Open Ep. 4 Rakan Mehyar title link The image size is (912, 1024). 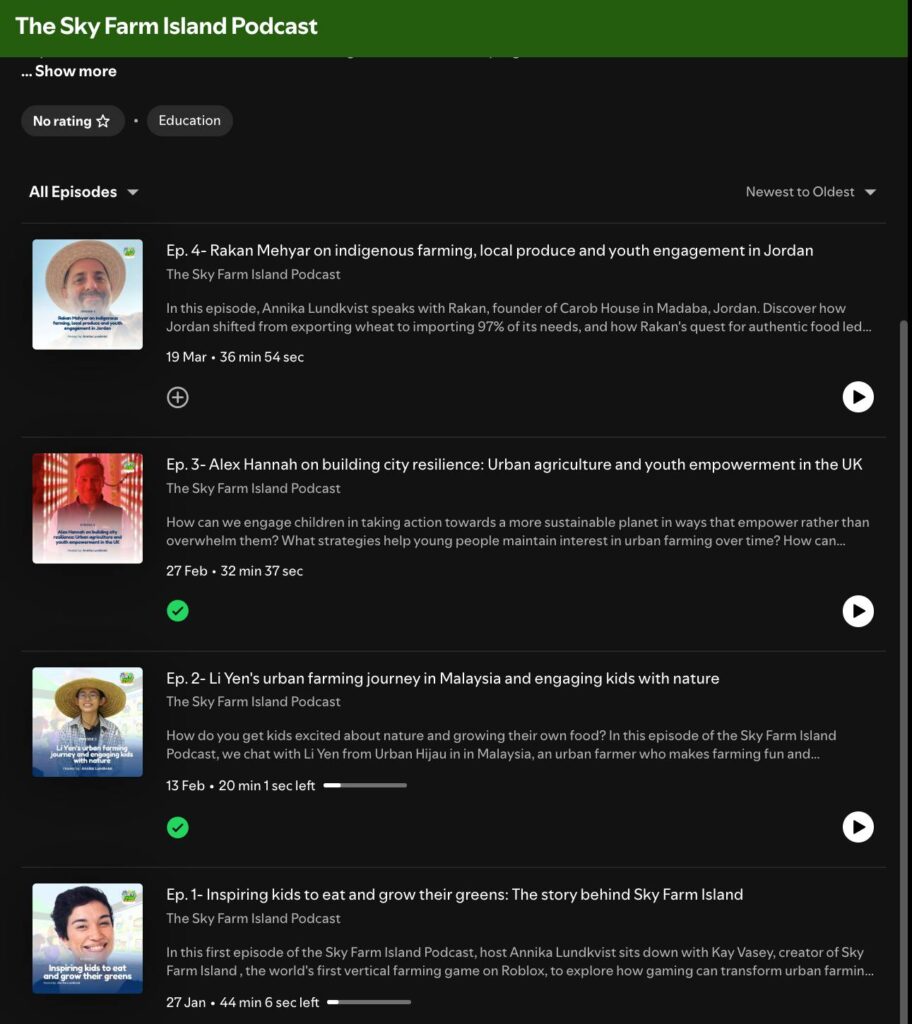pyautogui.click(x=489, y=250)
